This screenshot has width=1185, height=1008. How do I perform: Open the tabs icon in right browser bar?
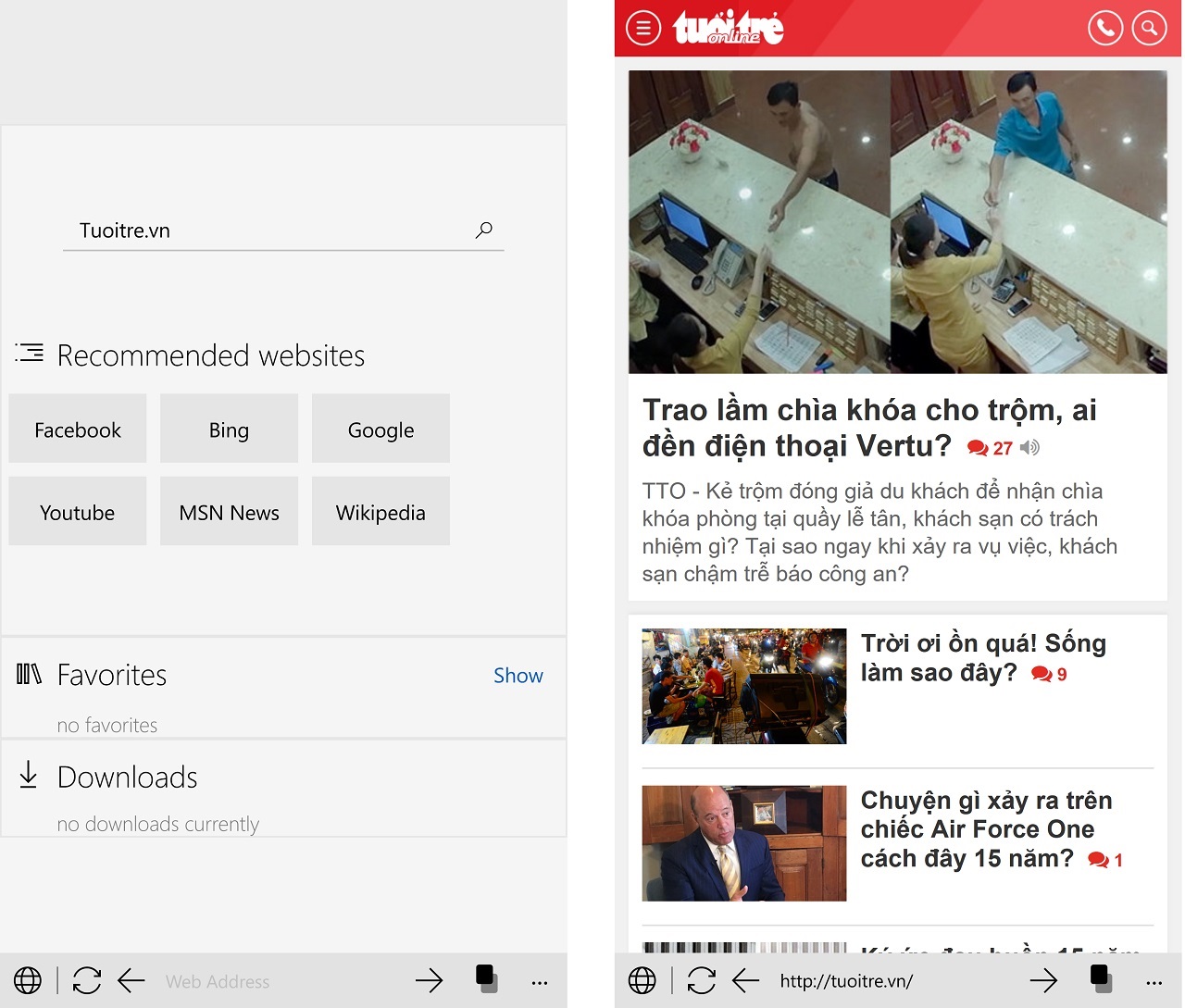pyautogui.click(x=1101, y=978)
